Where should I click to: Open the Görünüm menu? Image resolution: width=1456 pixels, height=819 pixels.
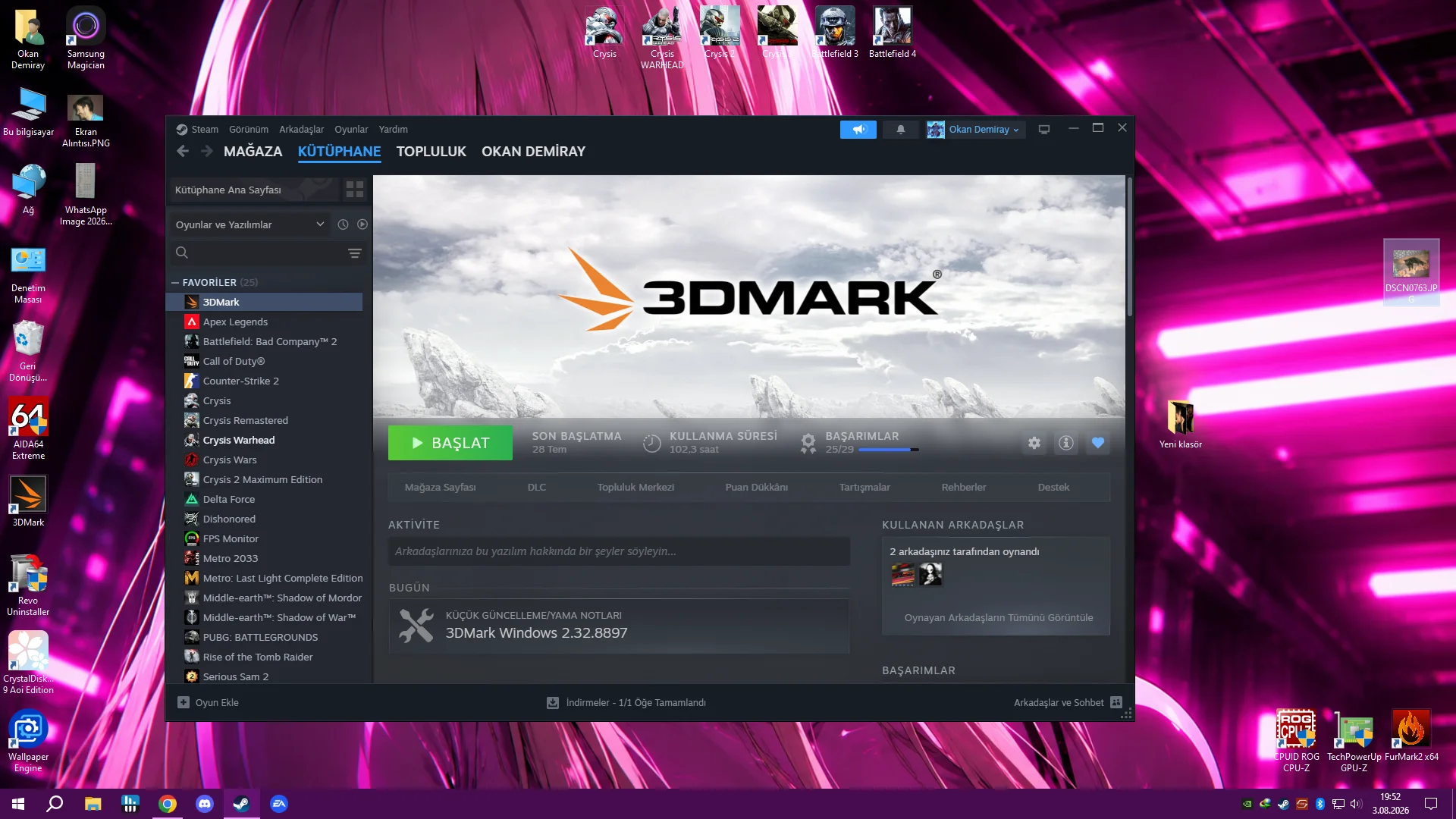tap(249, 130)
